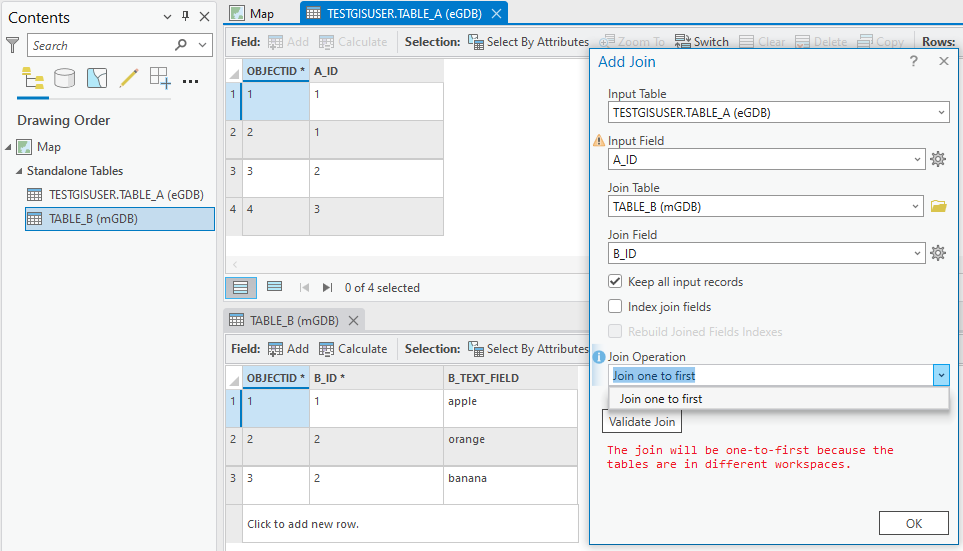The image size is (963, 551).
Task: Click the Map icon in Contents tree
Action: click(24, 147)
